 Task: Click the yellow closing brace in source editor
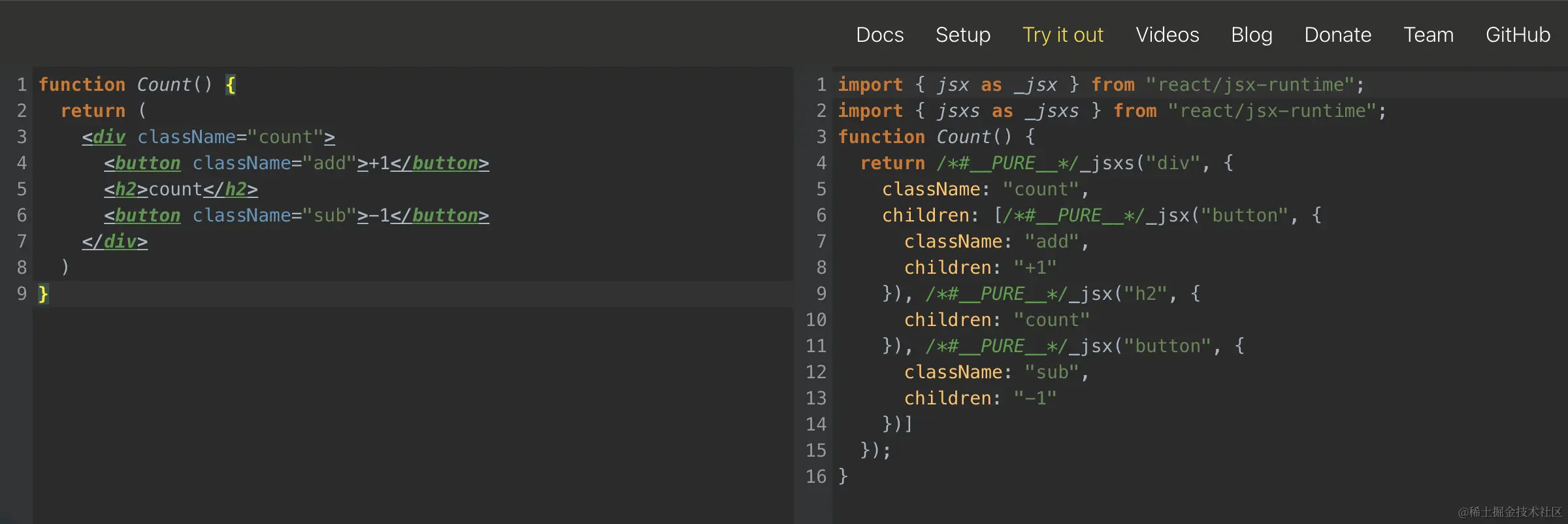tap(43, 293)
